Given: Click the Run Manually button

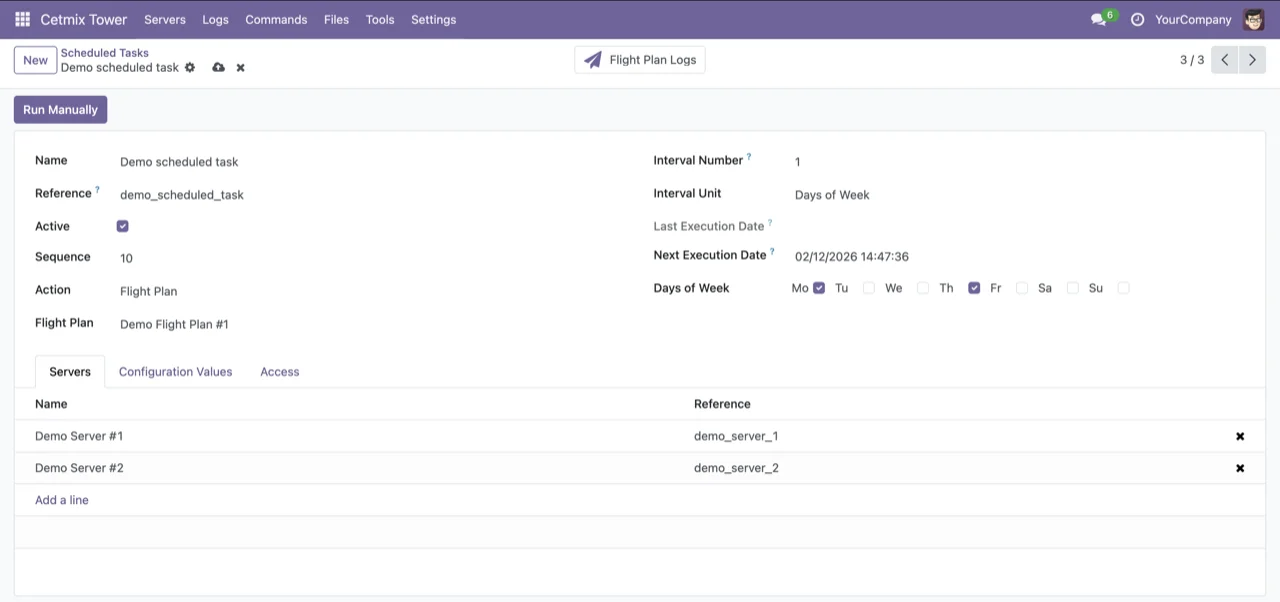Looking at the screenshot, I should pyautogui.click(x=60, y=109).
